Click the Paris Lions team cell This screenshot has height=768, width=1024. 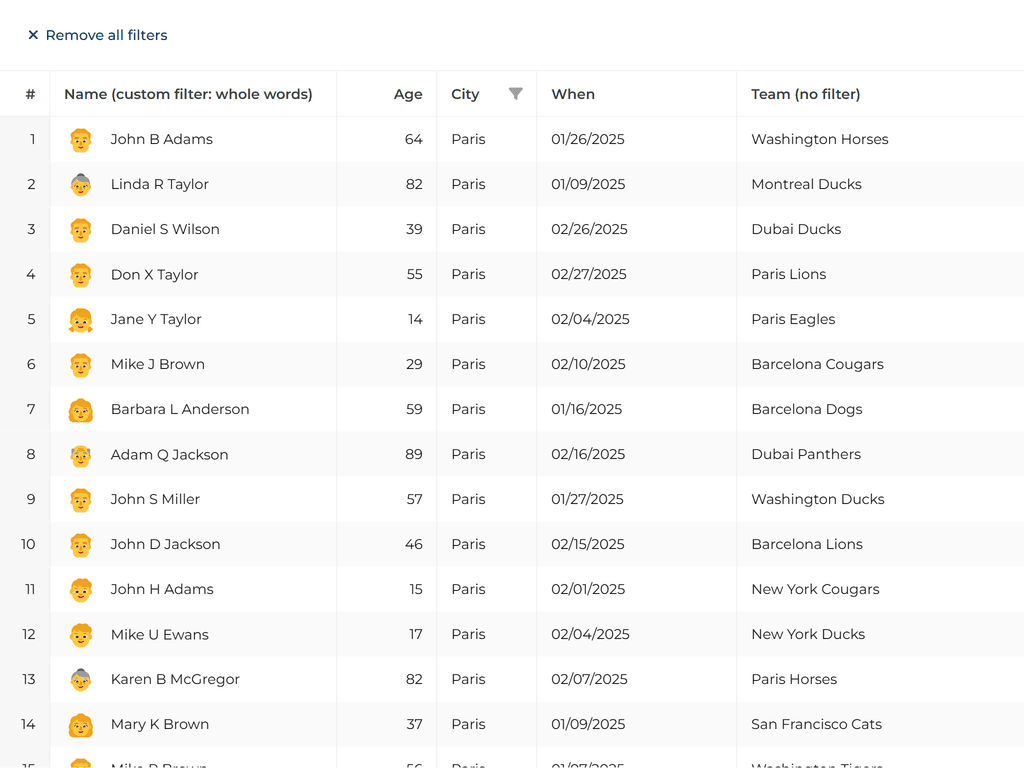pos(788,274)
